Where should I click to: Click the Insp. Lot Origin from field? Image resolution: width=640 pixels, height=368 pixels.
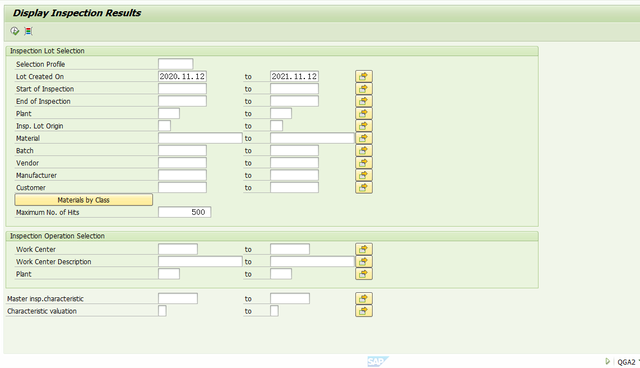click(x=164, y=126)
